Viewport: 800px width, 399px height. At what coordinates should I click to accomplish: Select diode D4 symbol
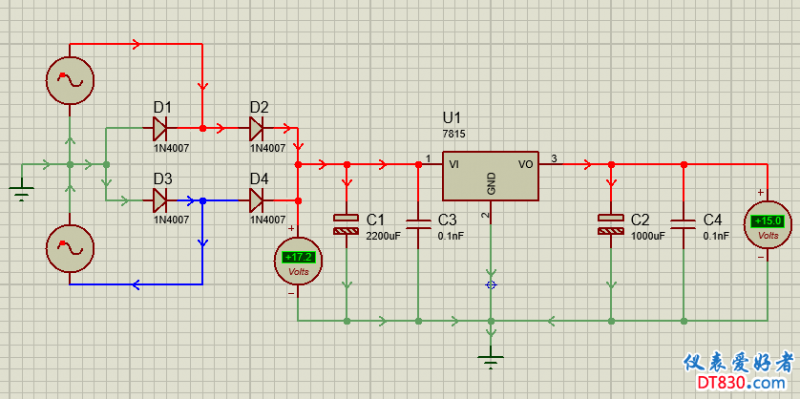[x=256, y=201]
